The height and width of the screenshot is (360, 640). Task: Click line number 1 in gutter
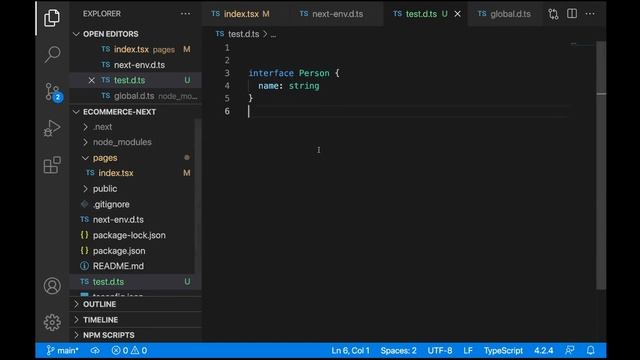click(227, 48)
